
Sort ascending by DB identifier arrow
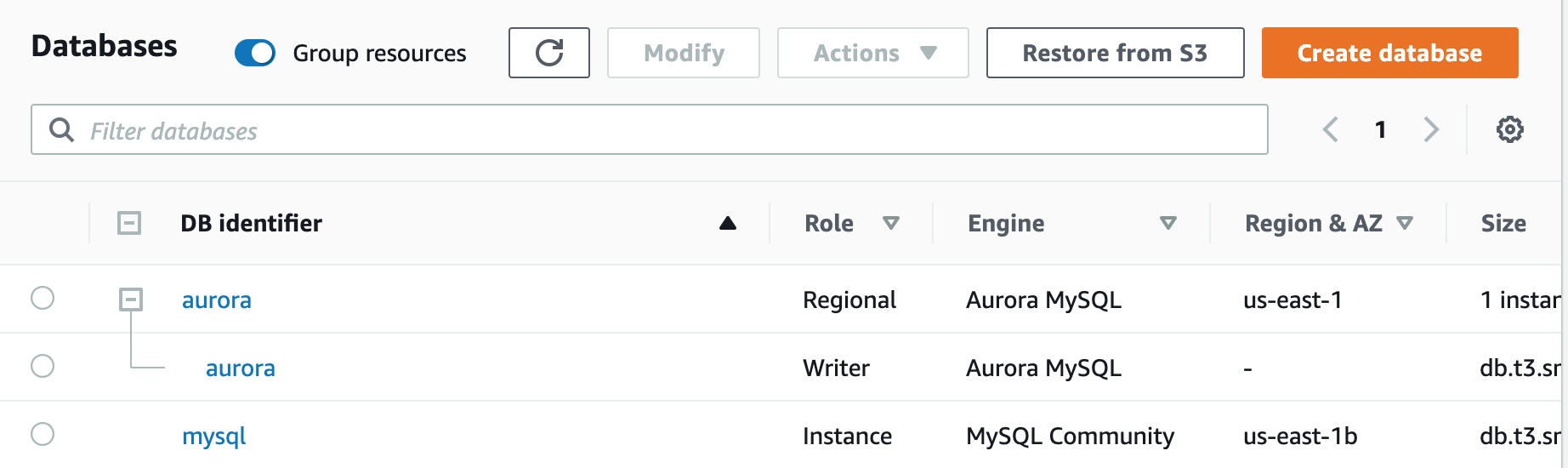coord(727,224)
